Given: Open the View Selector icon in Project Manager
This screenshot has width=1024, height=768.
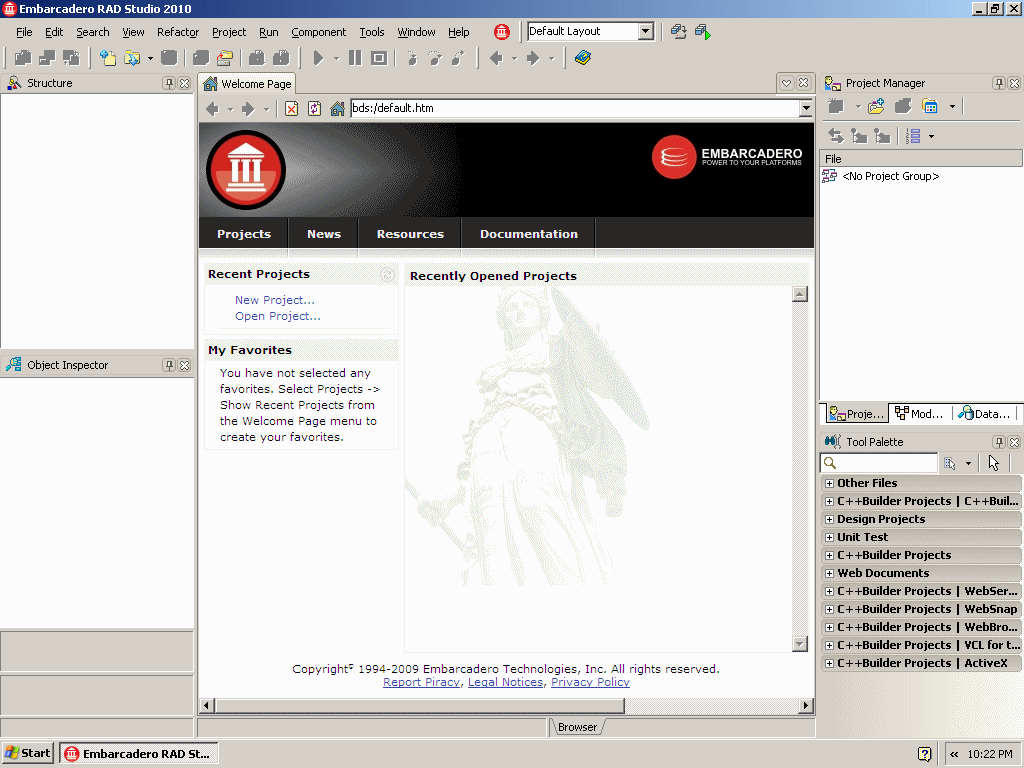Looking at the screenshot, I should (916, 135).
